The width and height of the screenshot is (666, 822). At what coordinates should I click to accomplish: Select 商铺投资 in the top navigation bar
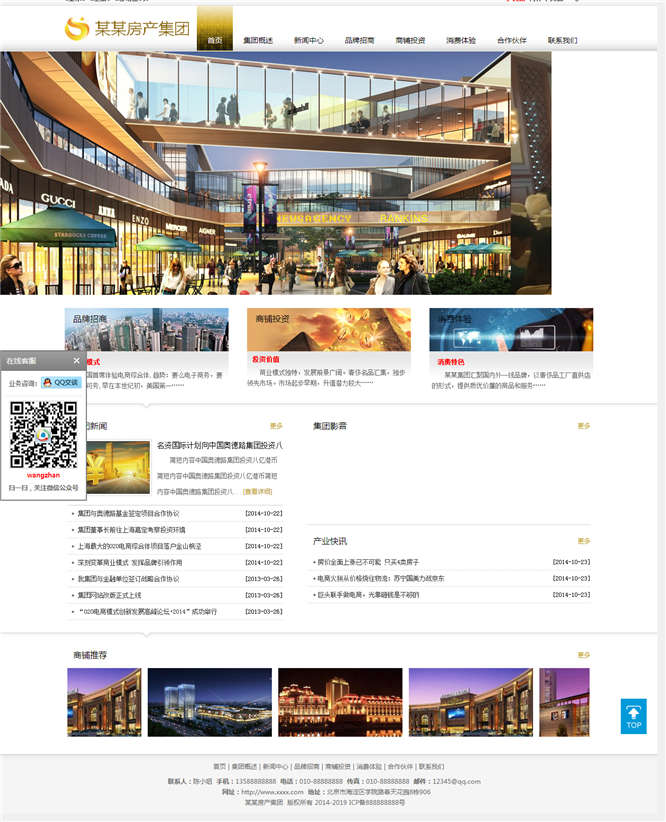point(410,41)
